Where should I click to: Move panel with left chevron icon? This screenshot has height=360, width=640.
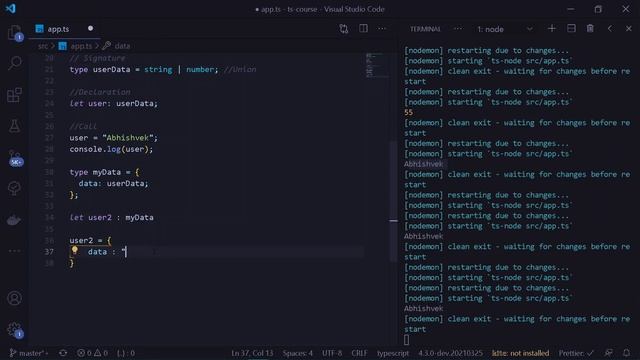[609, 29]
